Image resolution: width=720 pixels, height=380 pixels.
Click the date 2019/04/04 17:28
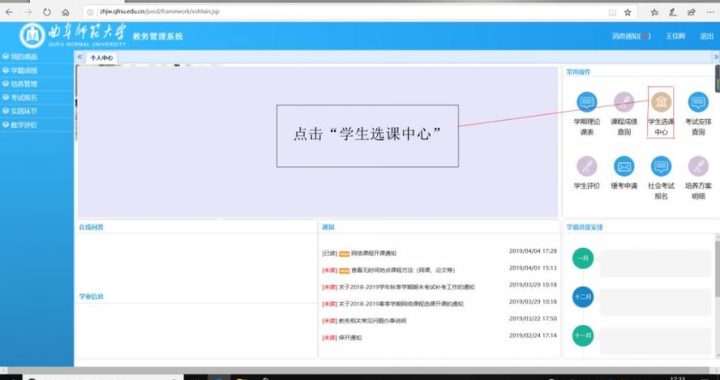point(533,251)
